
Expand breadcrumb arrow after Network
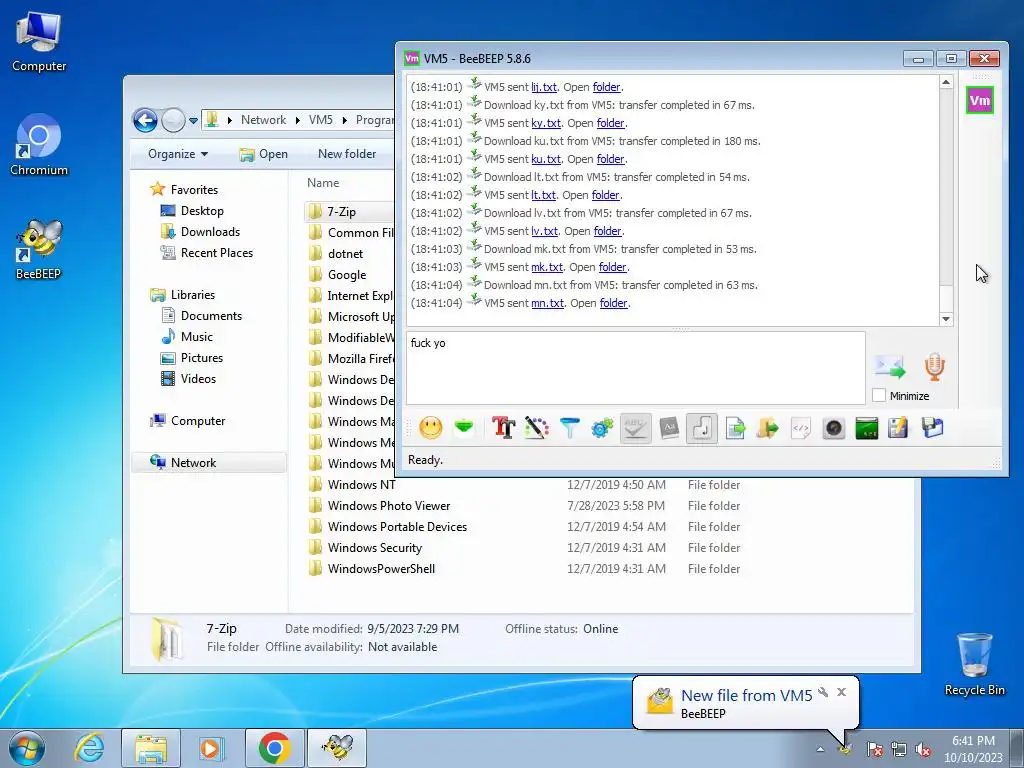pyautogui.click(x=298, y=120)
